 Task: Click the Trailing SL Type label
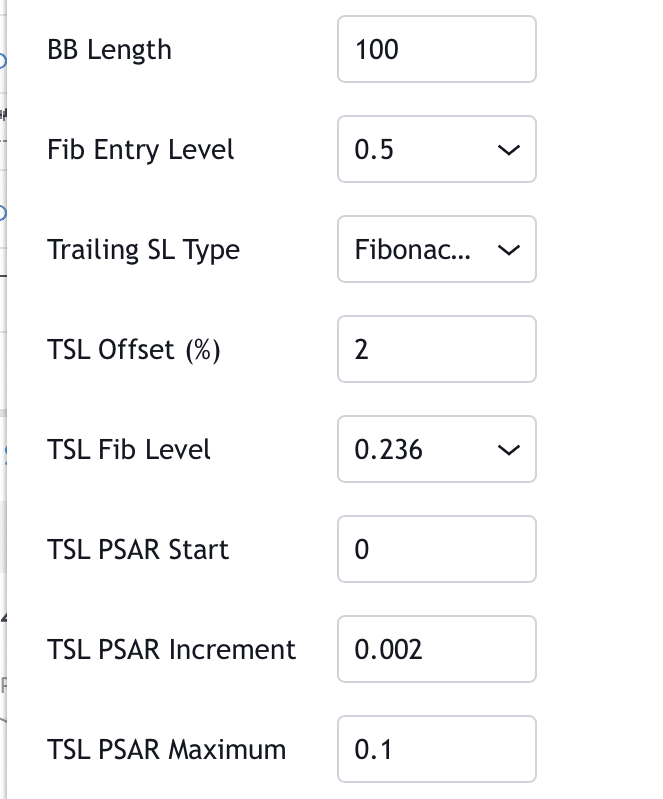[x=143, y=250]
